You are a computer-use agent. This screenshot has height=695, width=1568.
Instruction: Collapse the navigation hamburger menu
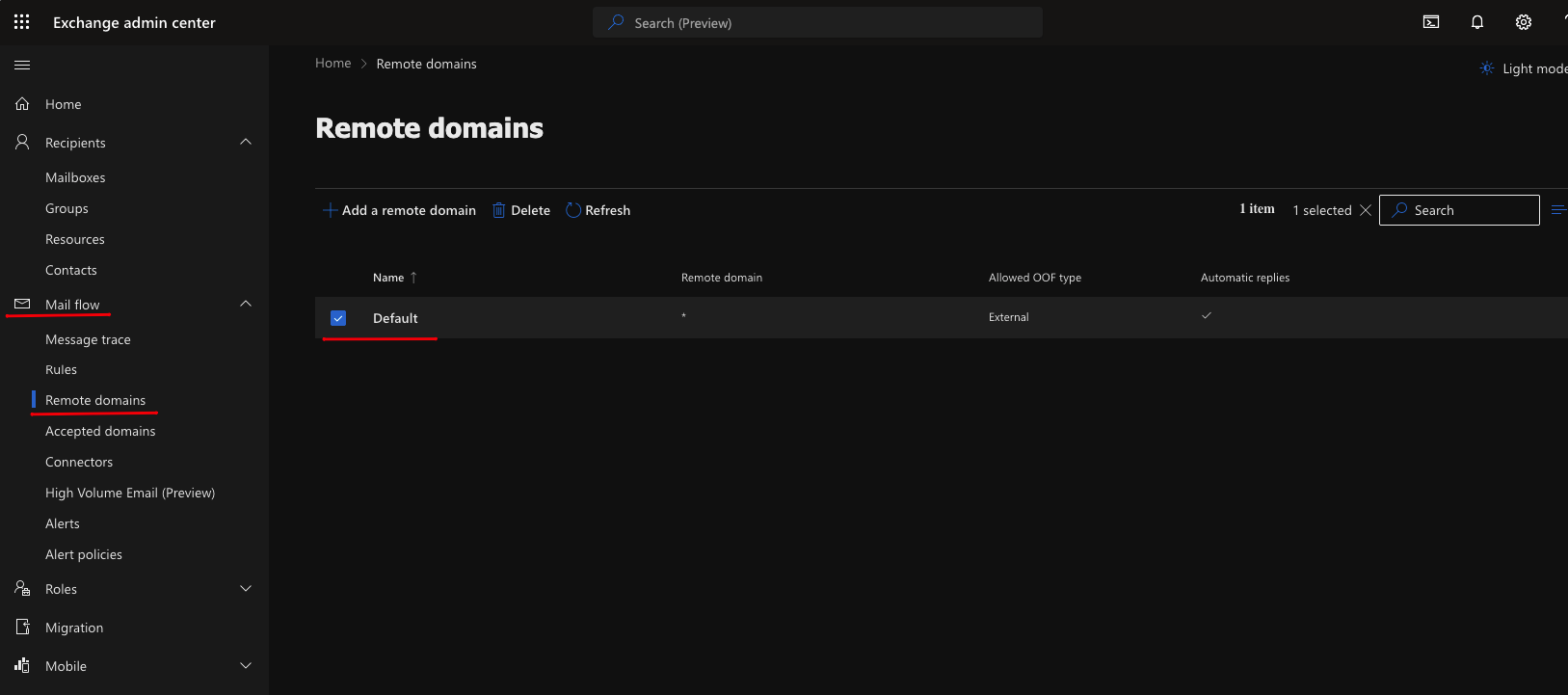22,65
